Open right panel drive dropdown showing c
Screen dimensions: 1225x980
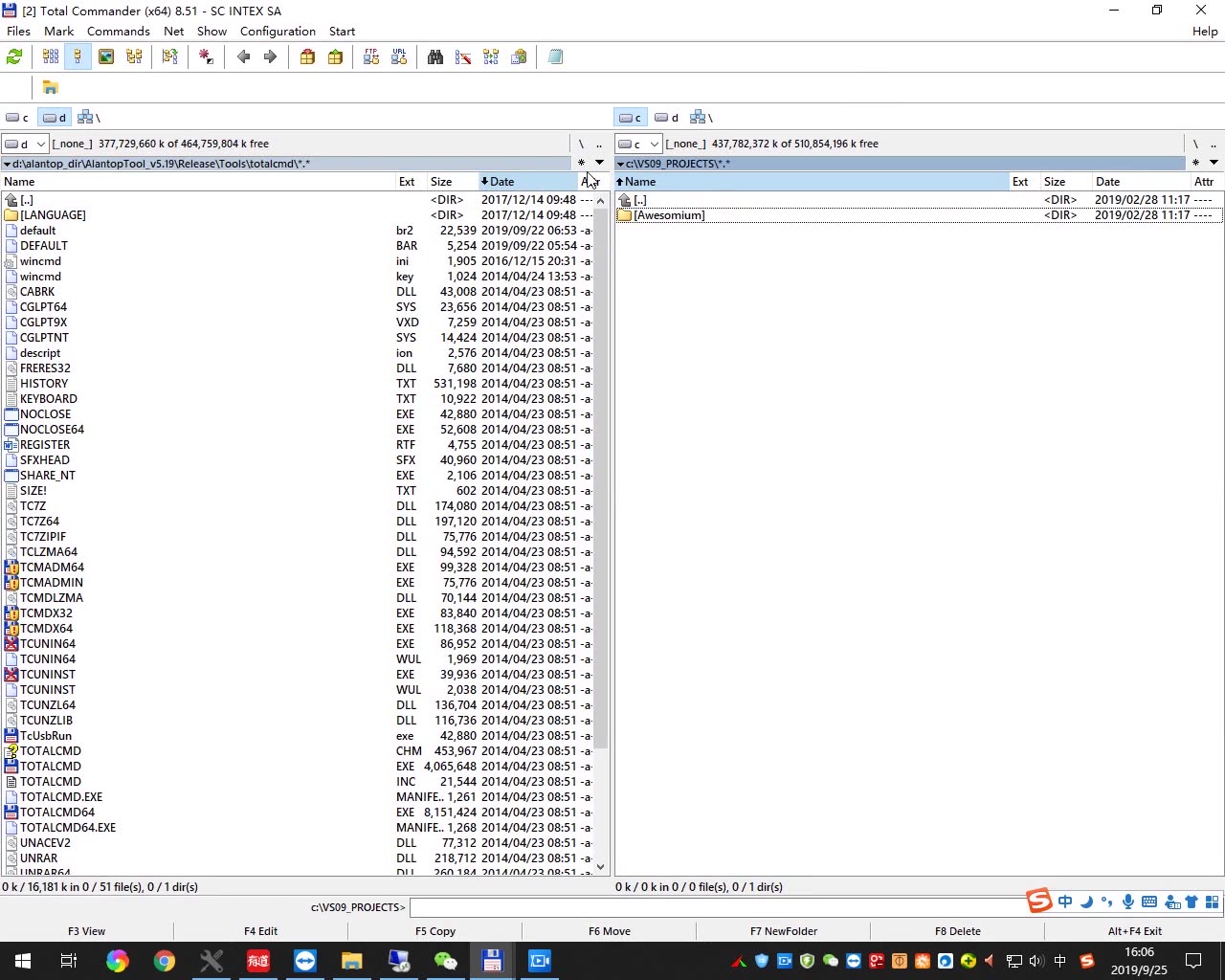click(x=638, y=144)
